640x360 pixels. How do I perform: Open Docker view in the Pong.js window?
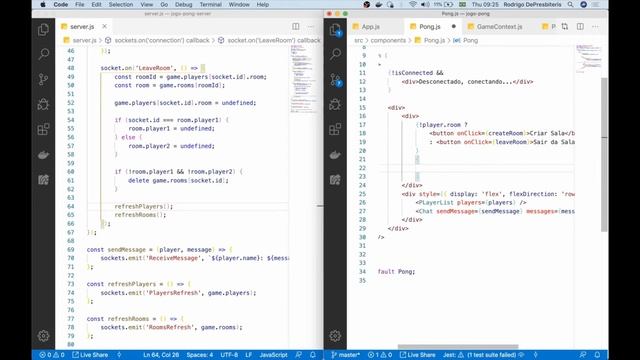(335, 155)
